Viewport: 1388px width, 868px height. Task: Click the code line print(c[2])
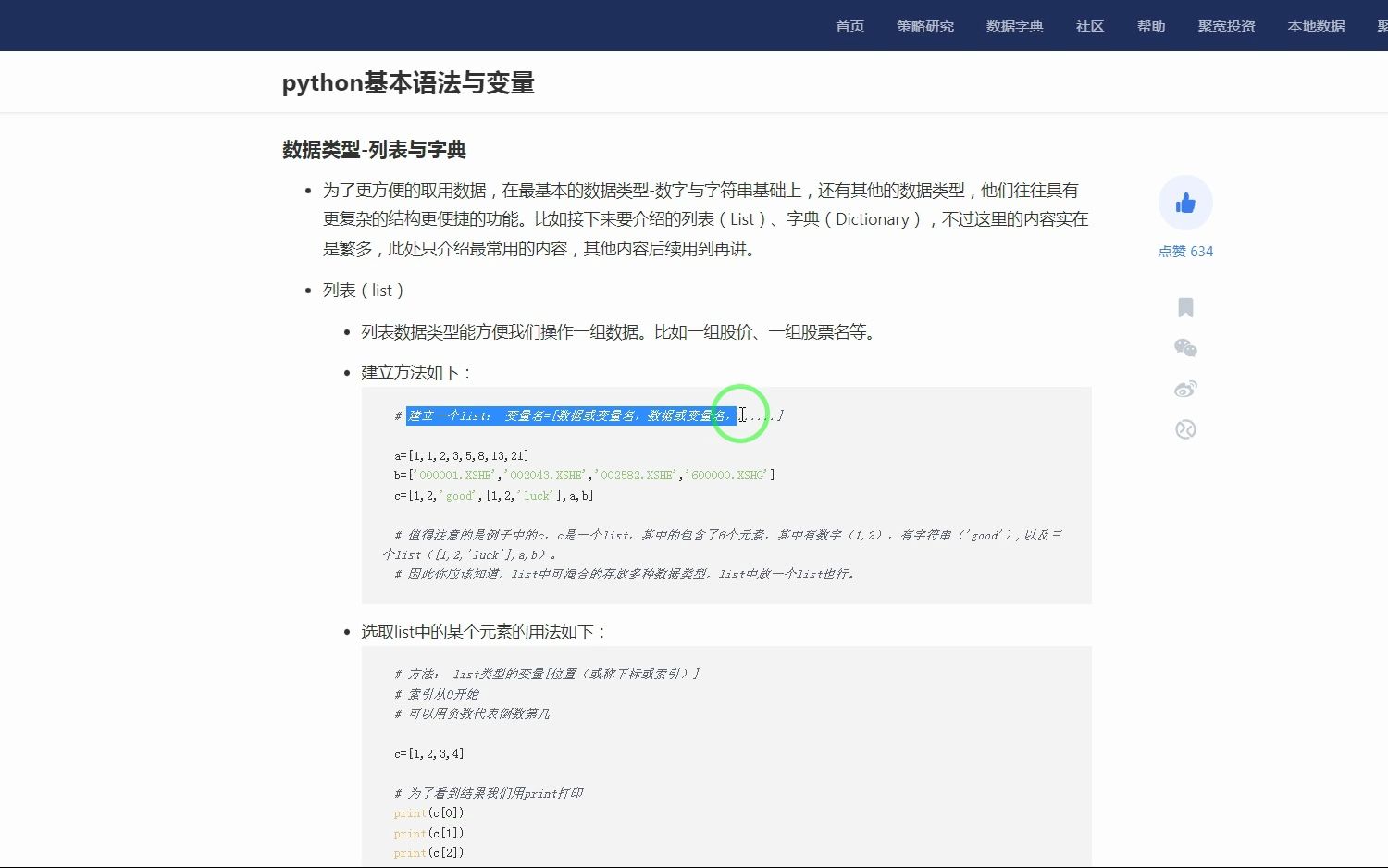[428, 853]
